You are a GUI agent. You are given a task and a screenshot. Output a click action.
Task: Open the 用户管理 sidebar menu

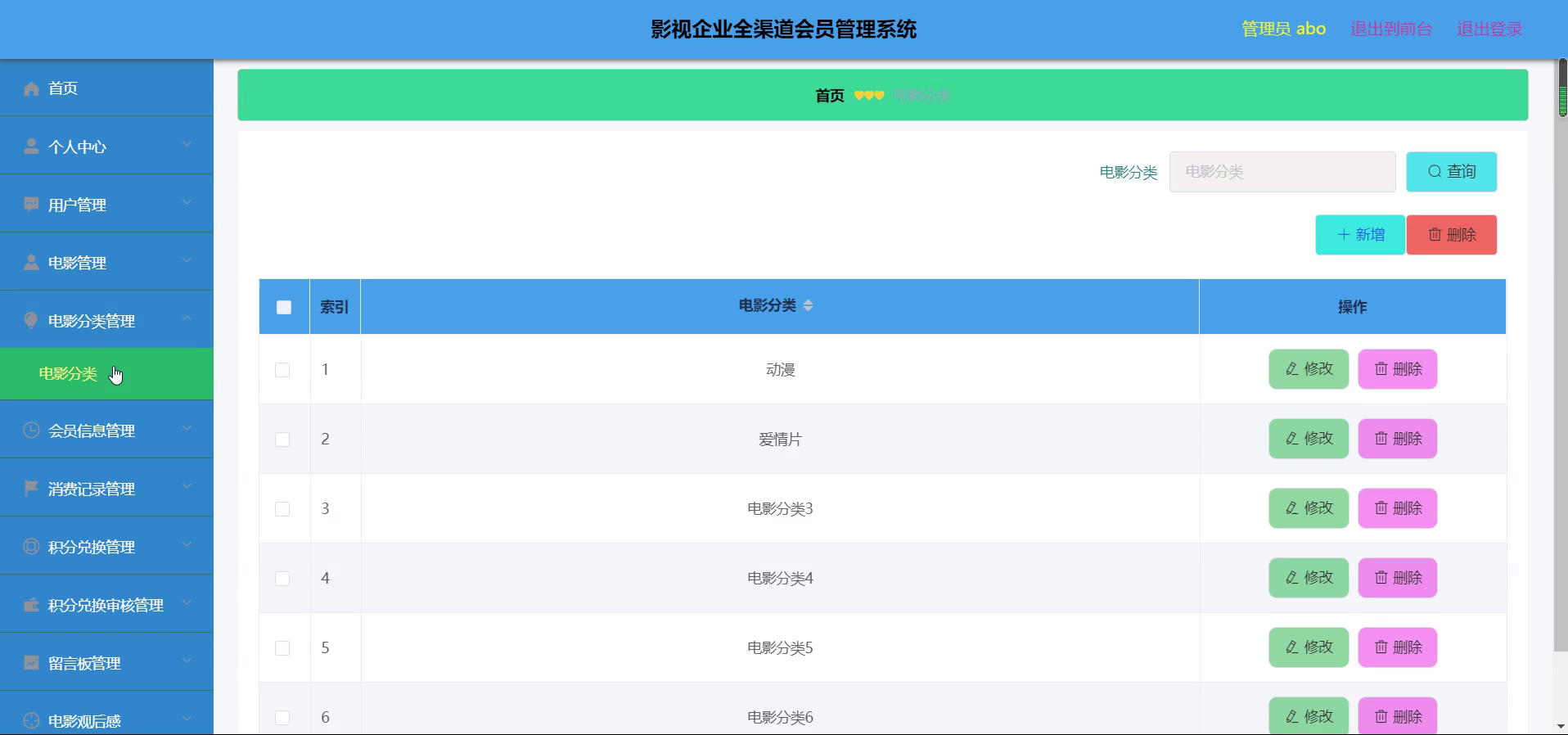pyautogui.click(x=106, y=204)
